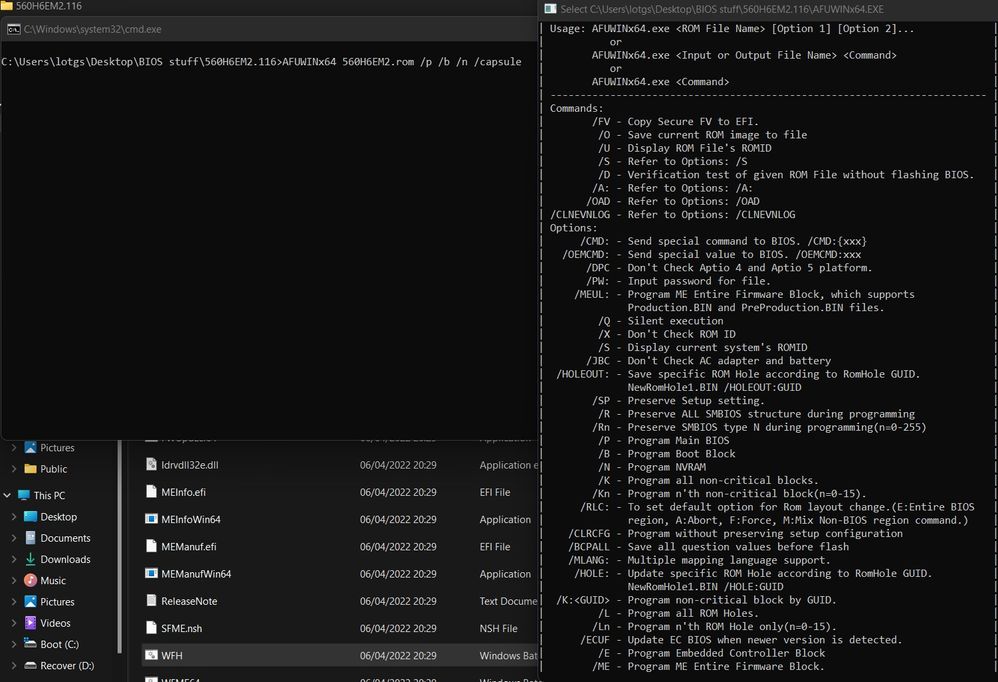Click the Idrvdll32e.dll file icon
Image resolution: width=998 pixels, height=682 pixels.
(x=151, y=465)
